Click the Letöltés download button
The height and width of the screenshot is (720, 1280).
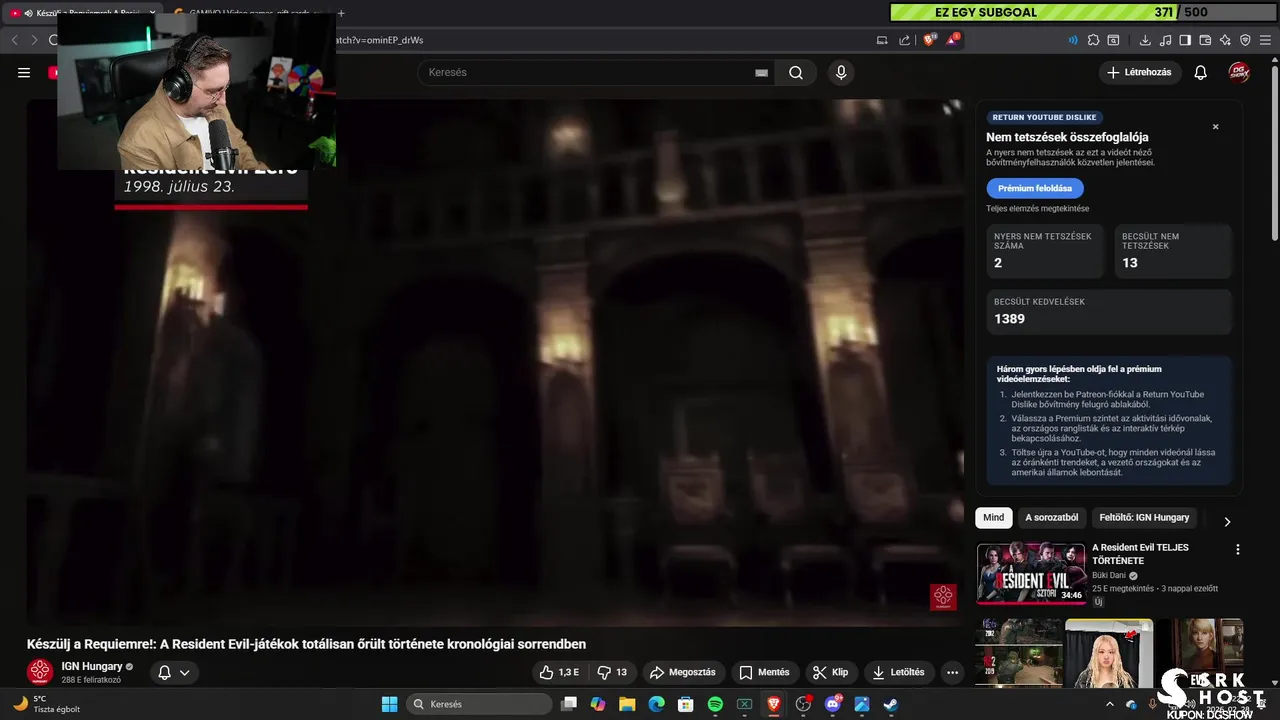pos(899,672)
